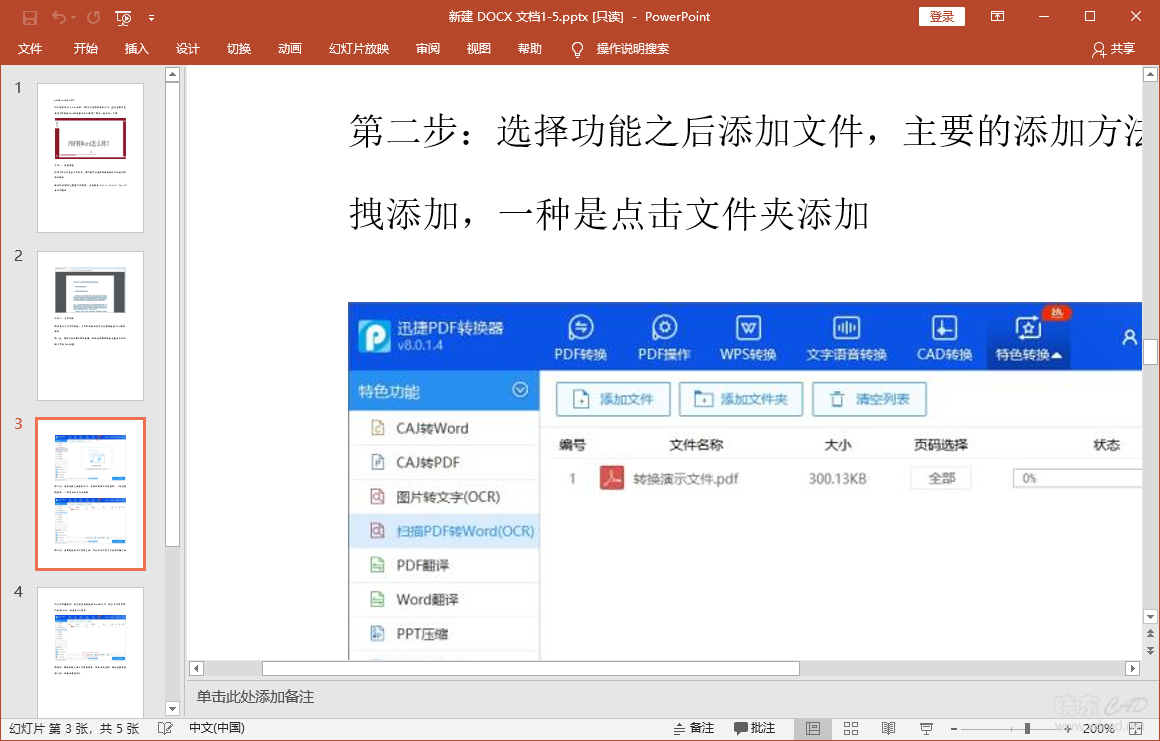Collapse the 特色功能 section chevron
The height and width of the screenshot is (741, 1160).
point(520,390)
